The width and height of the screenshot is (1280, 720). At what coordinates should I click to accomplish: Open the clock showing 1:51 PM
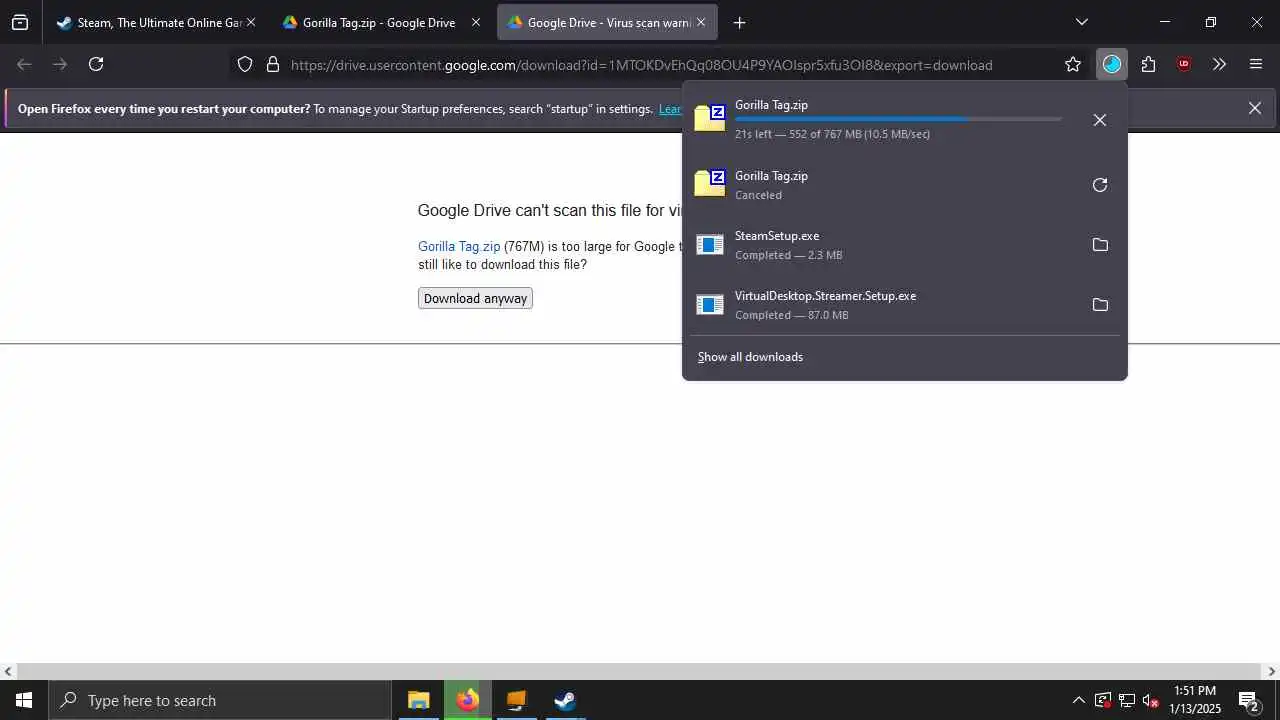click(1195, 700)
